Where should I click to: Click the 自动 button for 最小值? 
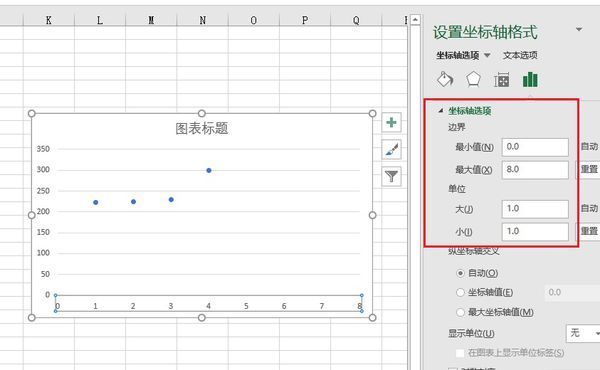pos(589,147)
